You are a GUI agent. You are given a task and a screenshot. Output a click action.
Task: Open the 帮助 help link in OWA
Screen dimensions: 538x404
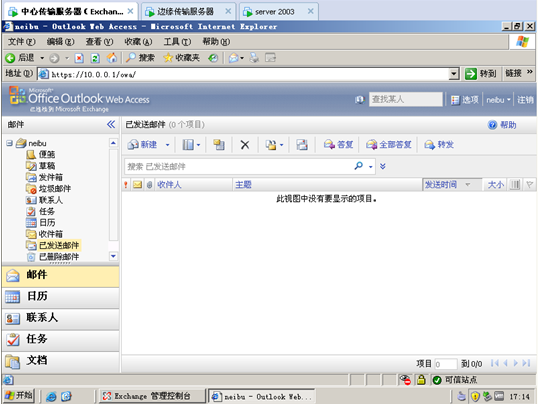pyautogui.click(x=502, y=125)
